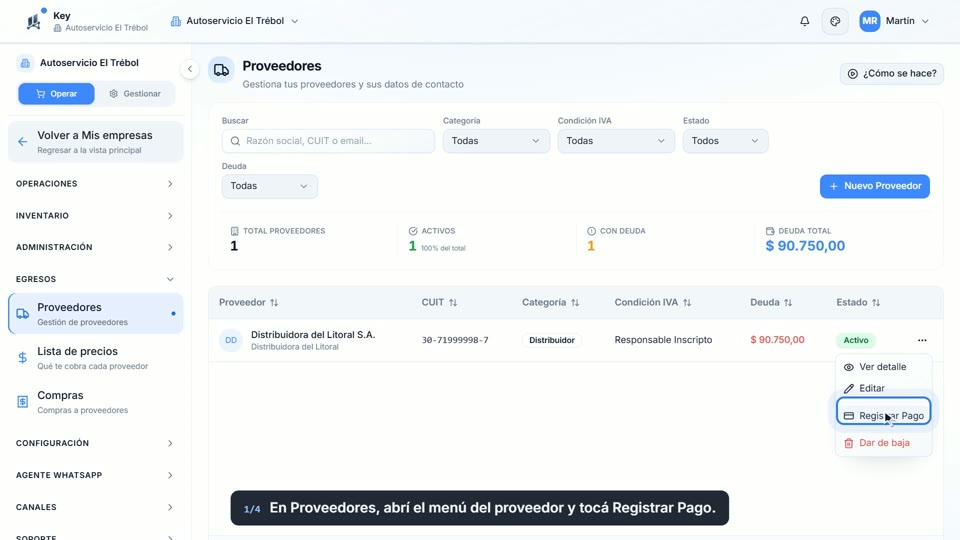Click the Buscar provider search field

(328, 141)
